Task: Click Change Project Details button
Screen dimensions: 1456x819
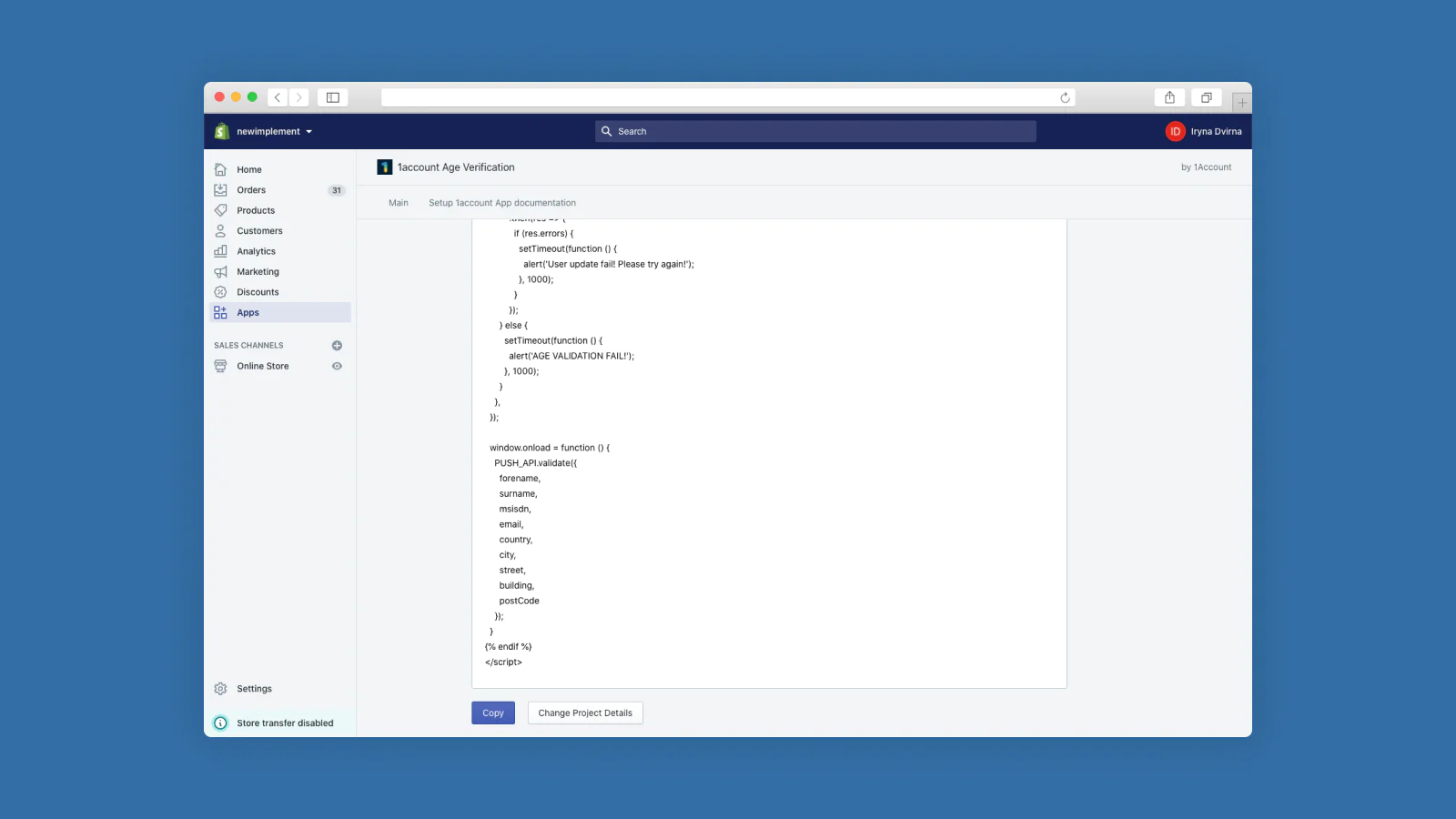Action: point(585,713)
